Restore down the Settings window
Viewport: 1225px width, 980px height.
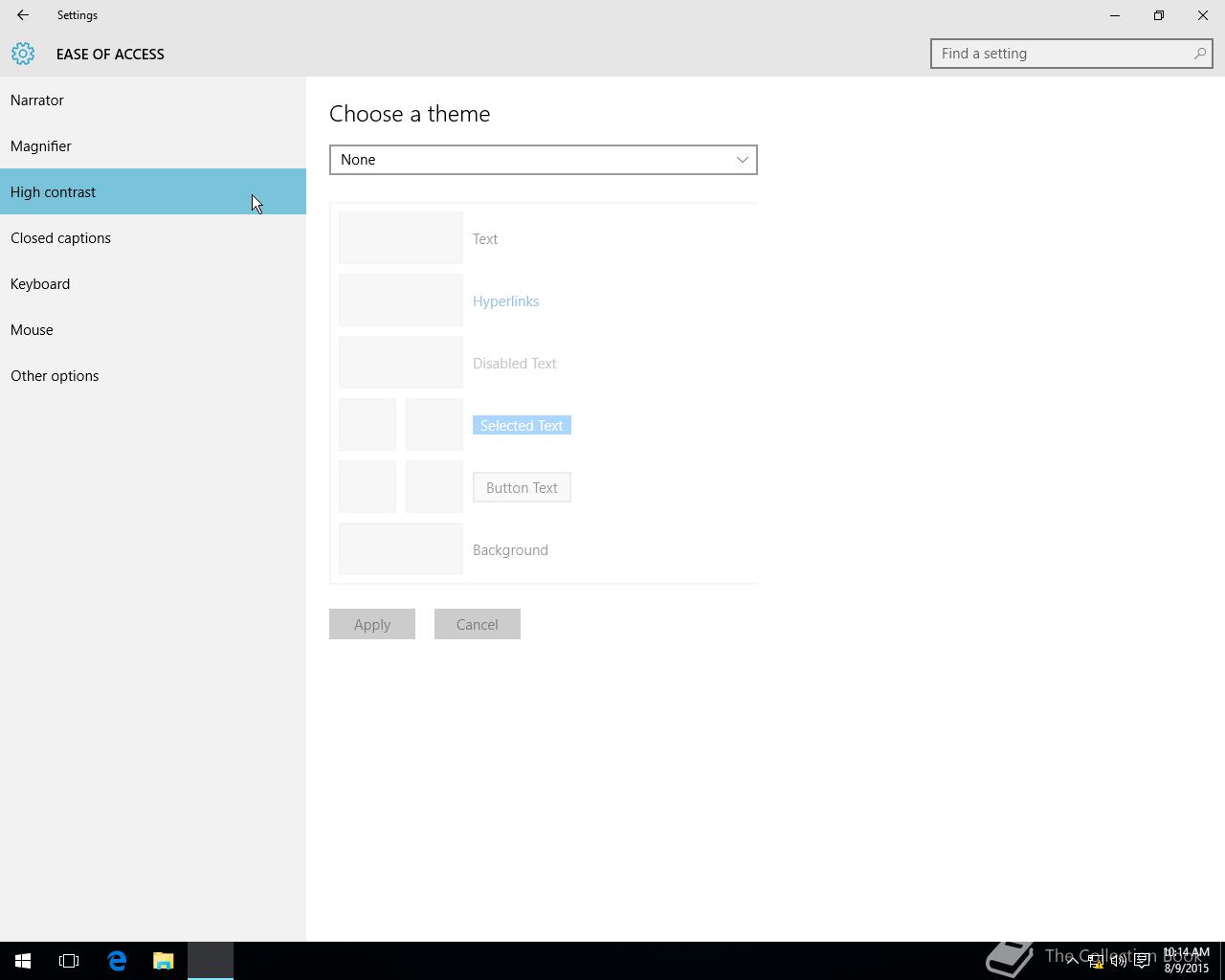(1159, 15)
